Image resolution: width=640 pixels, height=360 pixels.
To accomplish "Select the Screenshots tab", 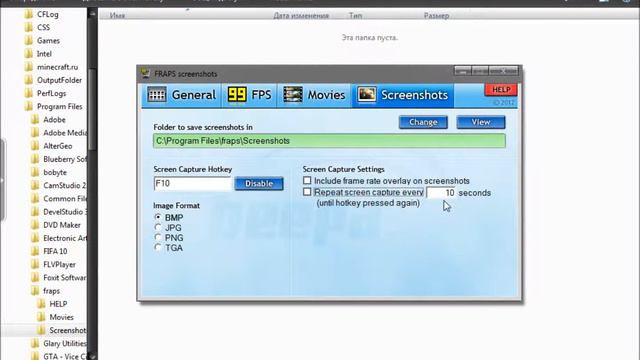I will point(402,95).
